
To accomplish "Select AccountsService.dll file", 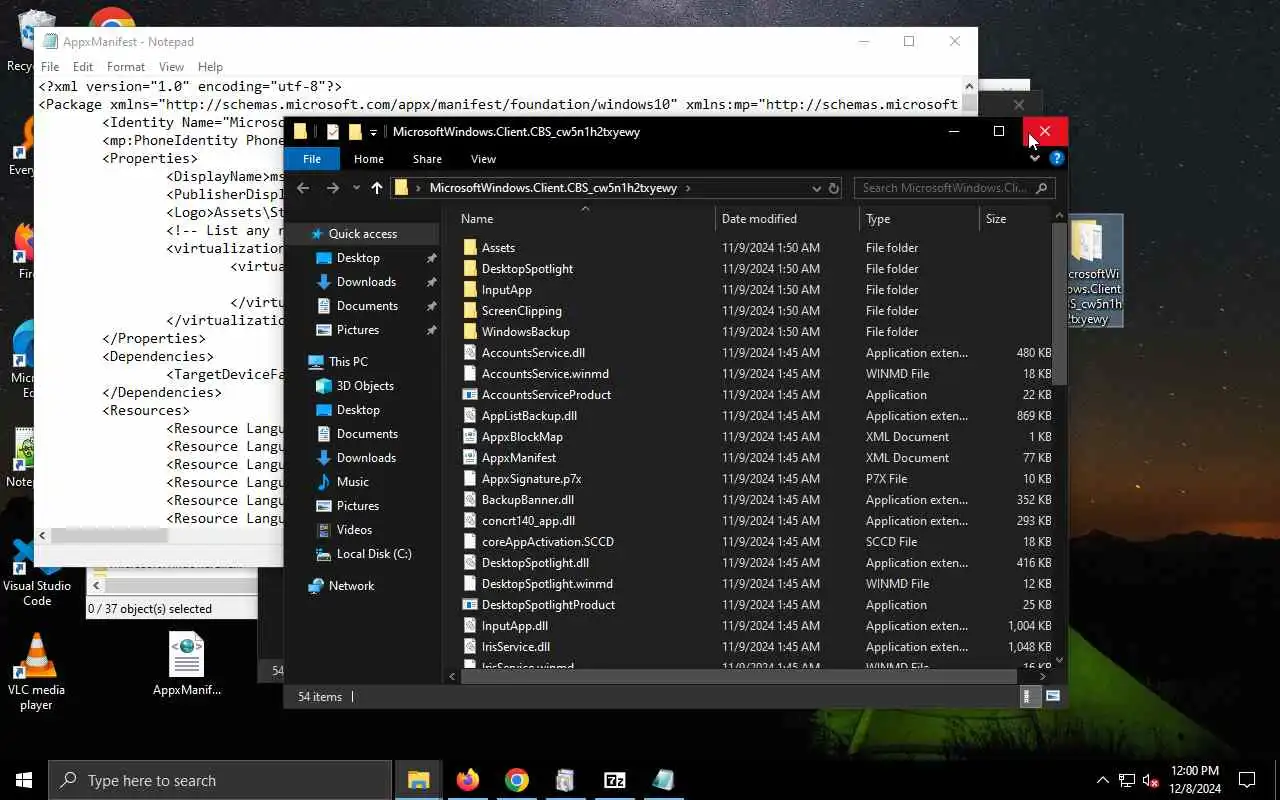I will 533,353.
